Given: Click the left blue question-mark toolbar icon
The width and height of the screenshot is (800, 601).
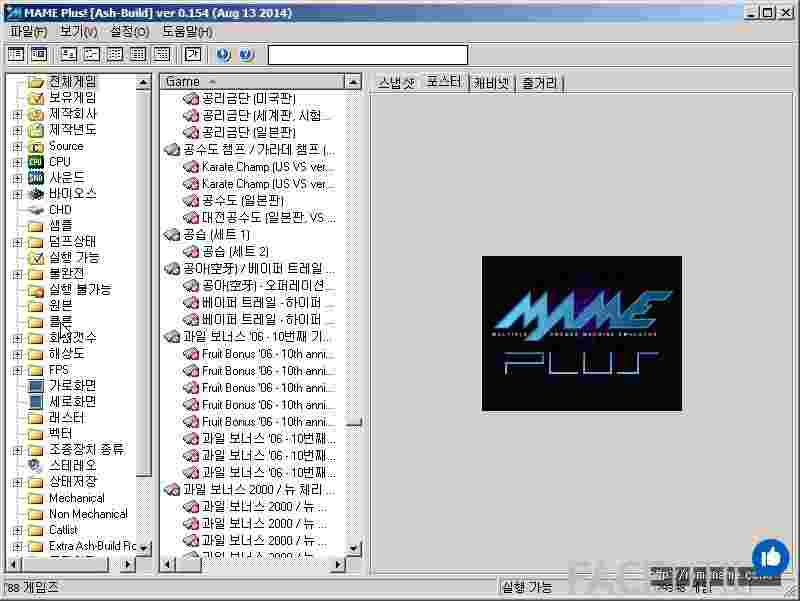Looking at the screenshot, I should point(223,55).
